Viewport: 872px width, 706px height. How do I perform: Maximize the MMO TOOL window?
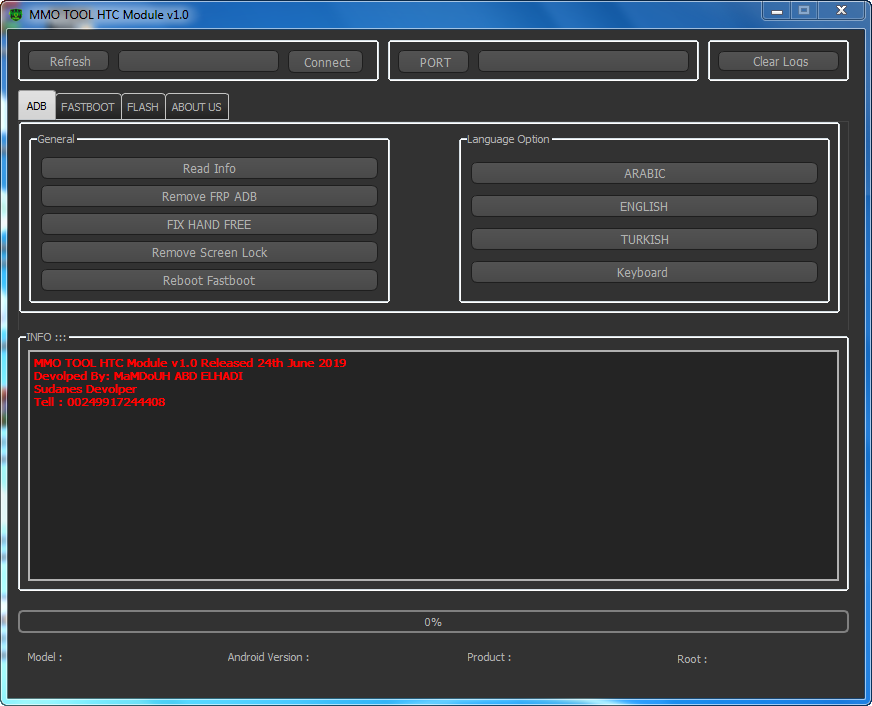tap(804, 11)
